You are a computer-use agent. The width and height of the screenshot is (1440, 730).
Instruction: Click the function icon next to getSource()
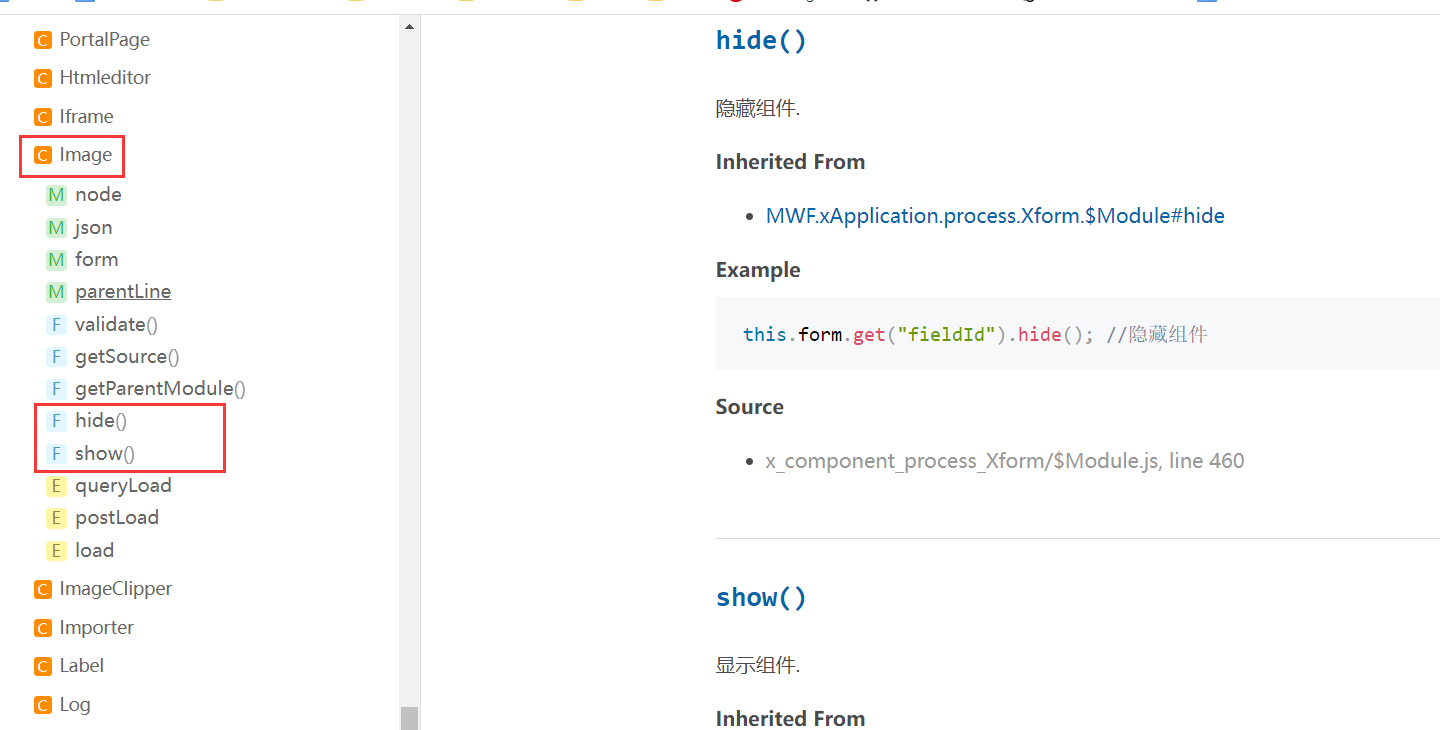56,357
